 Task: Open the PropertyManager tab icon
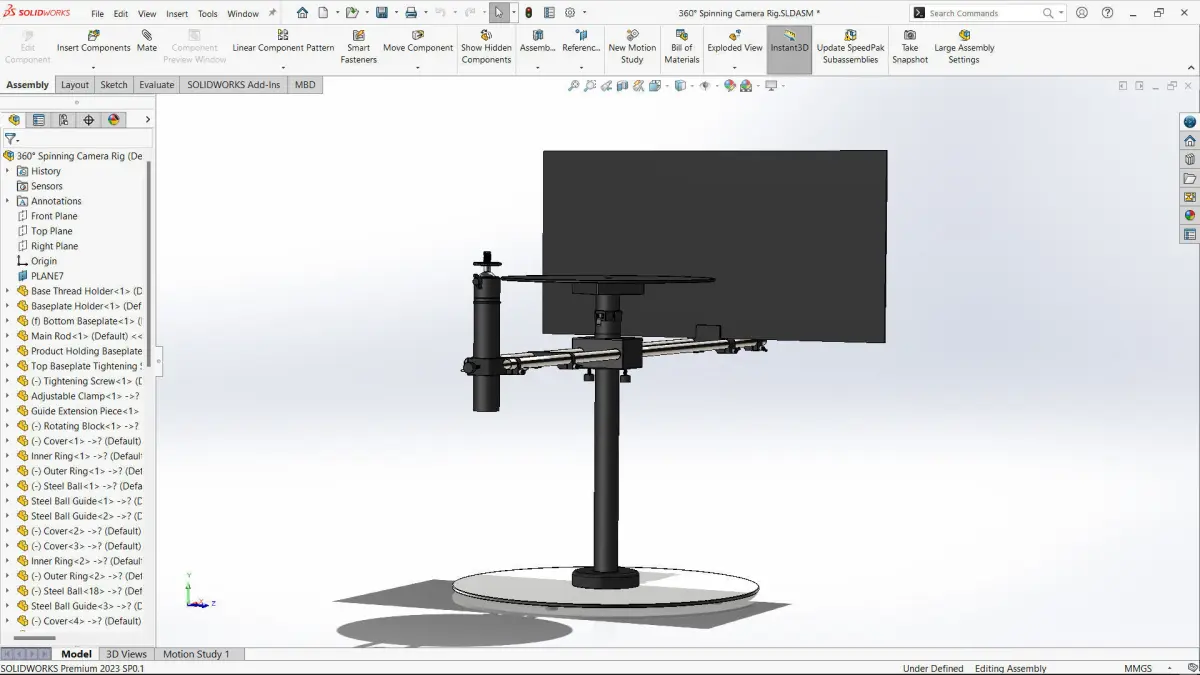(39, 119)
